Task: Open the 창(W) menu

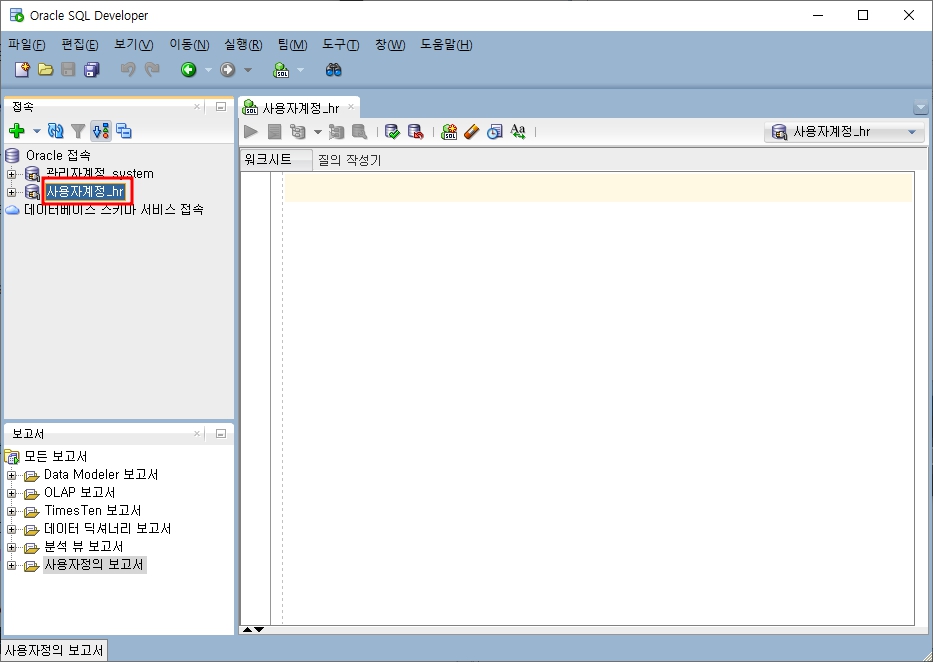Action: [x=390, y=45]
